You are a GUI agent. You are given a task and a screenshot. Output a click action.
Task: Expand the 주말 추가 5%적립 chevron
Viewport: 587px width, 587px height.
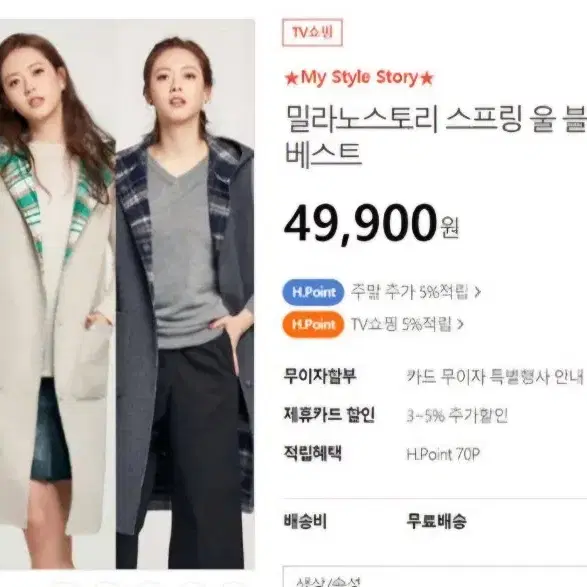(477, 292)
